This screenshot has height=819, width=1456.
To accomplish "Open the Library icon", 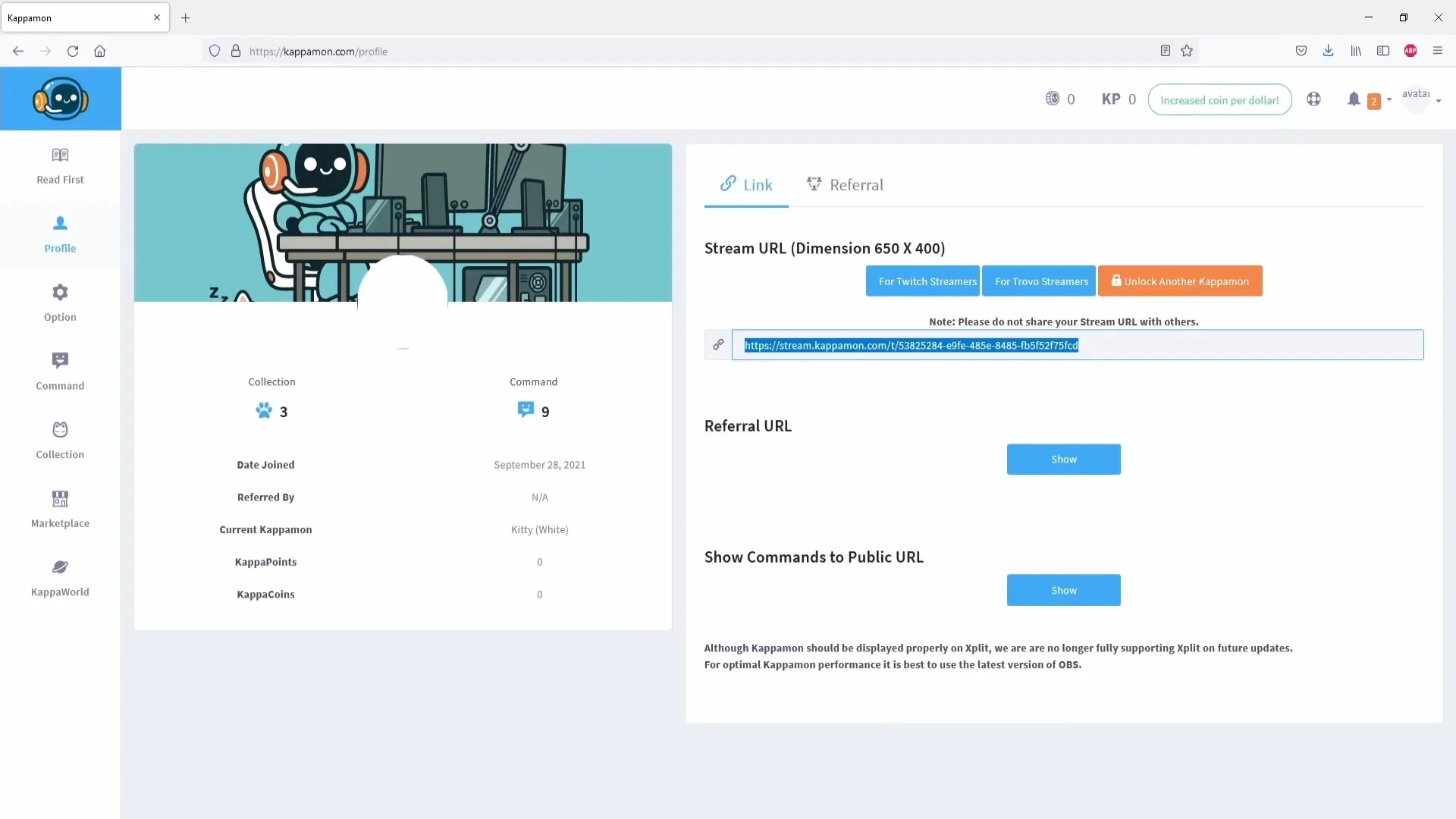I will pyautogui.click(x=1356, y=51).
